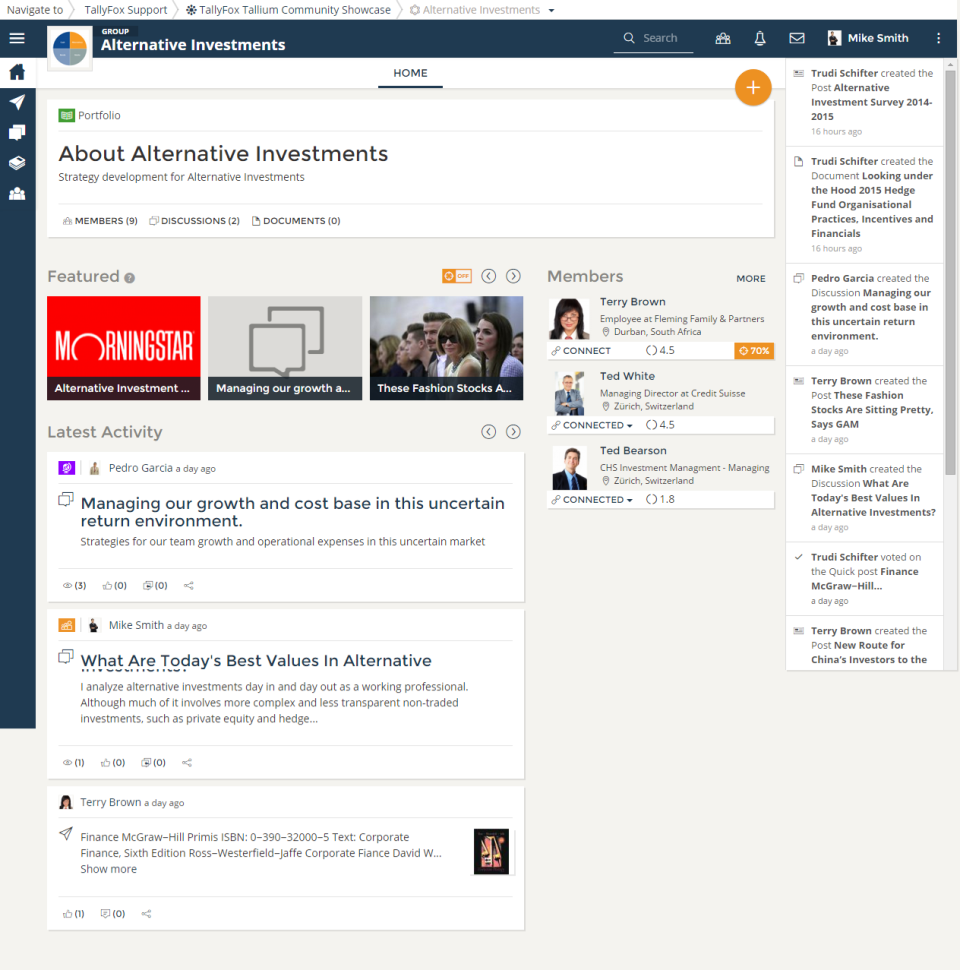This screenshot has width=960, height=970.
Task: Connect with Terry Brown
Action: (581, 351)
